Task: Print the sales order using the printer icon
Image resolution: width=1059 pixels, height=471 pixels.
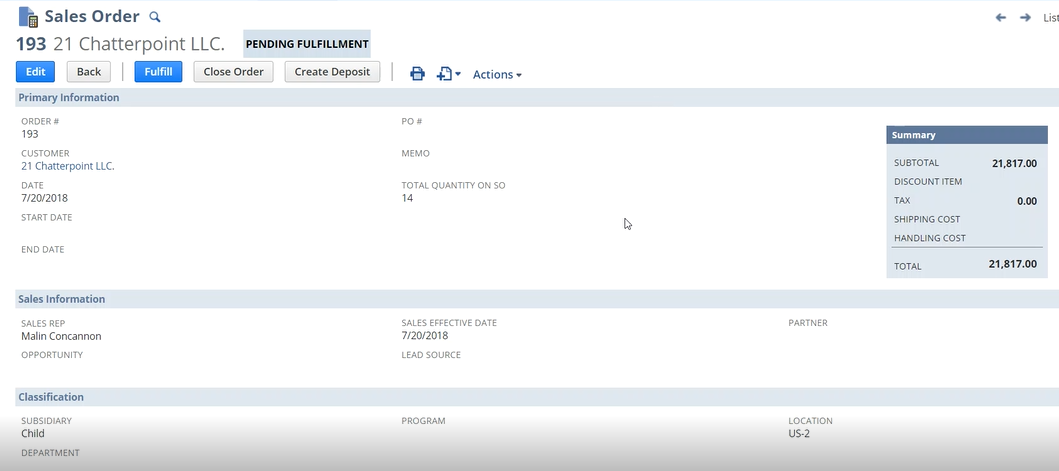Action: [x=417, y=74]
